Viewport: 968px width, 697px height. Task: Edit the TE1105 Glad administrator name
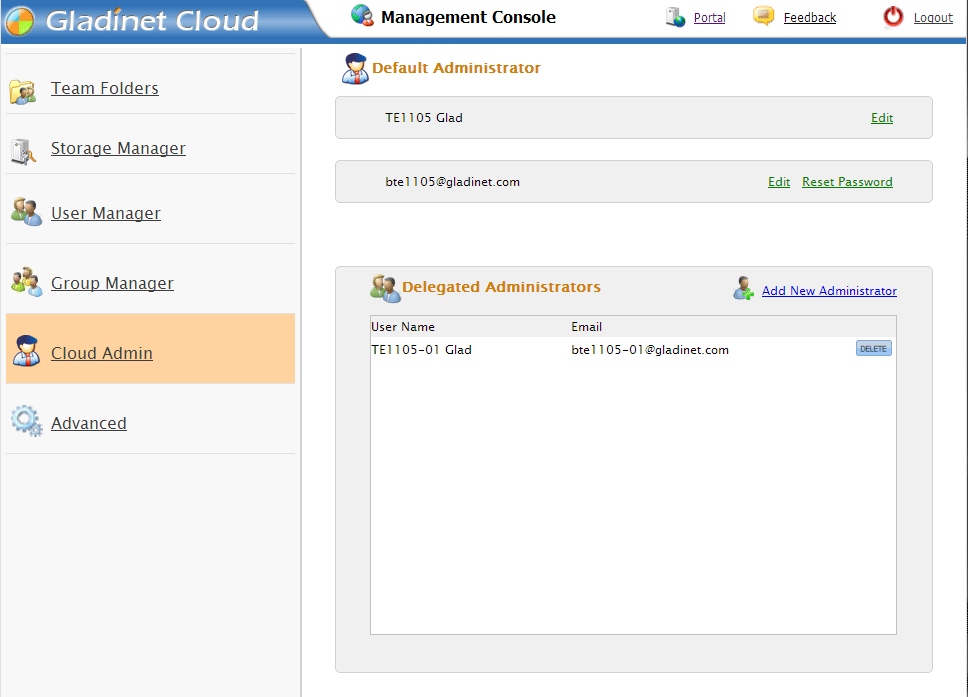[882, 118]
